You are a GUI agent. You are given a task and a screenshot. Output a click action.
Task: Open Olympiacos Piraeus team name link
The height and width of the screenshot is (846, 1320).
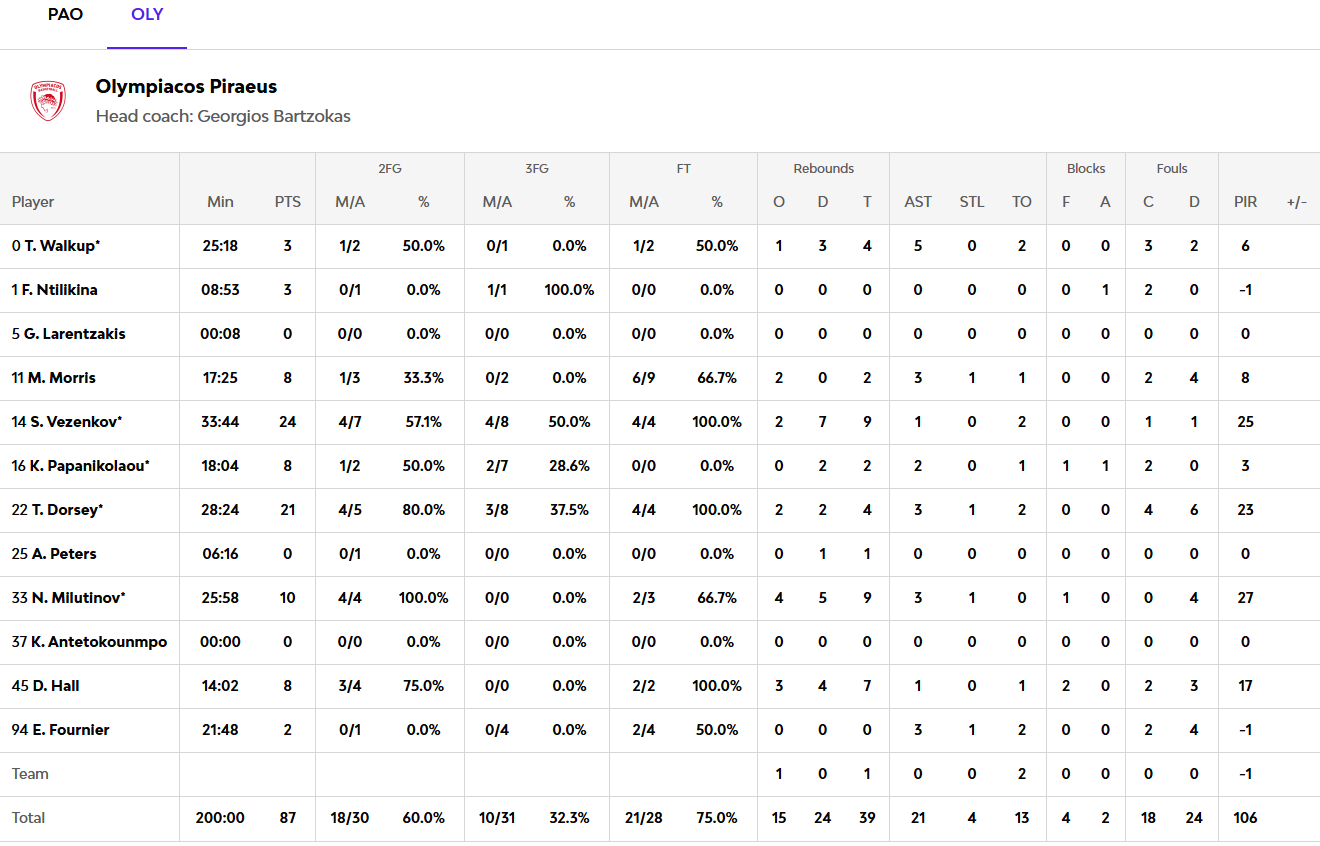[x=186, y=87]
